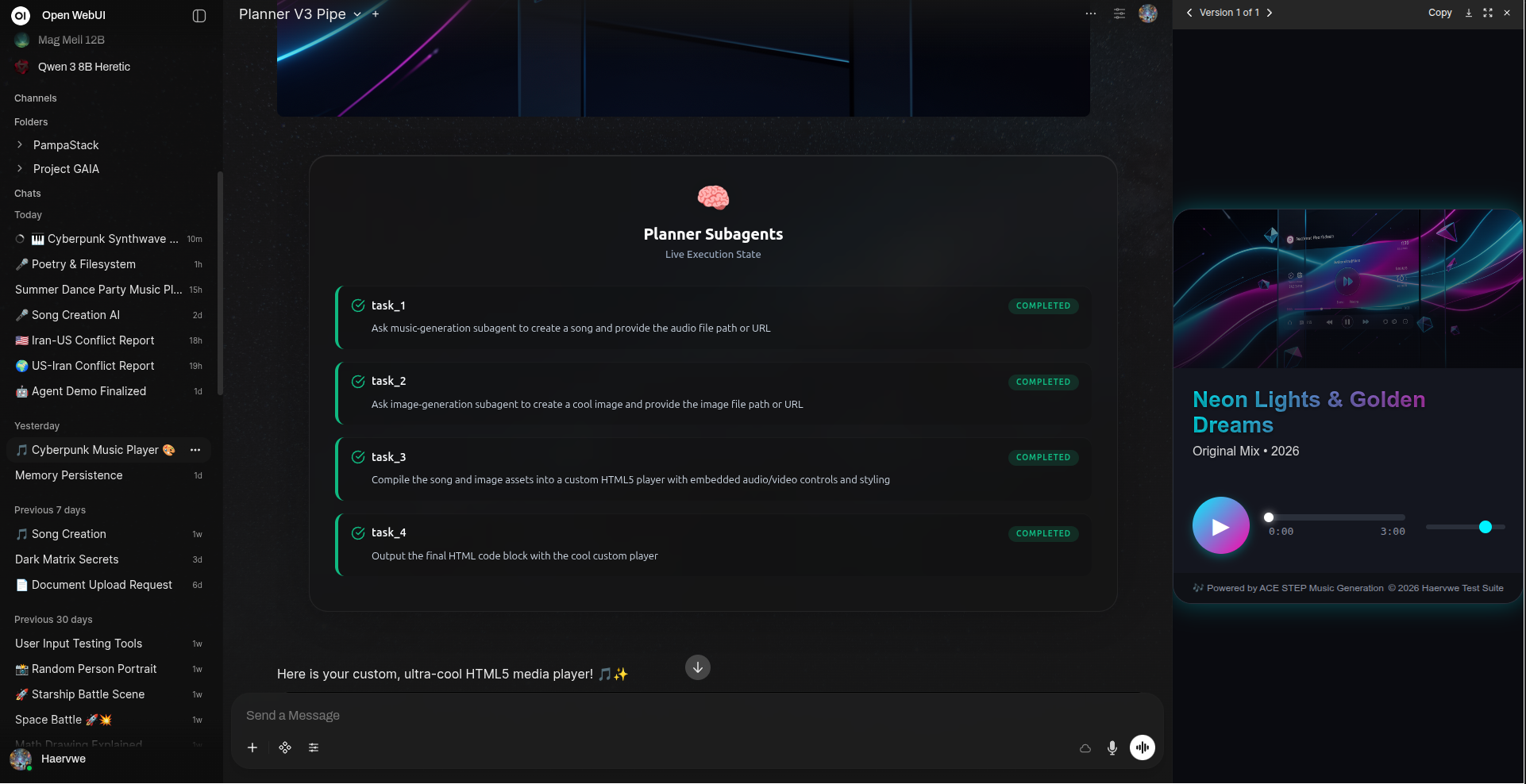
Task: Click the new chat plus icon beside model name
Action: (376, 14)
